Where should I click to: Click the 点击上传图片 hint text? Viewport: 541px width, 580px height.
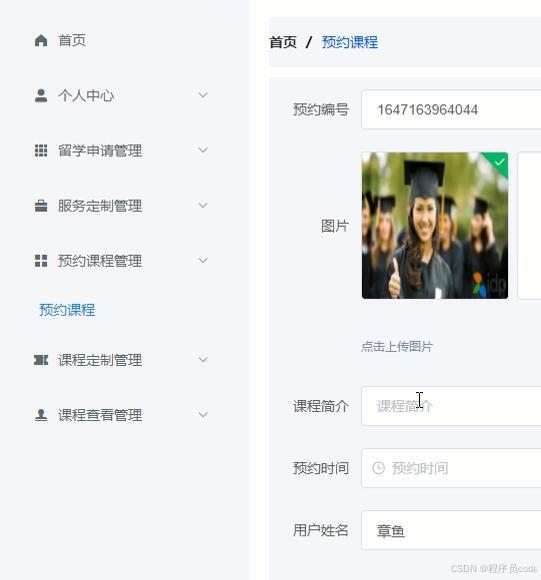tap(397, 346)
